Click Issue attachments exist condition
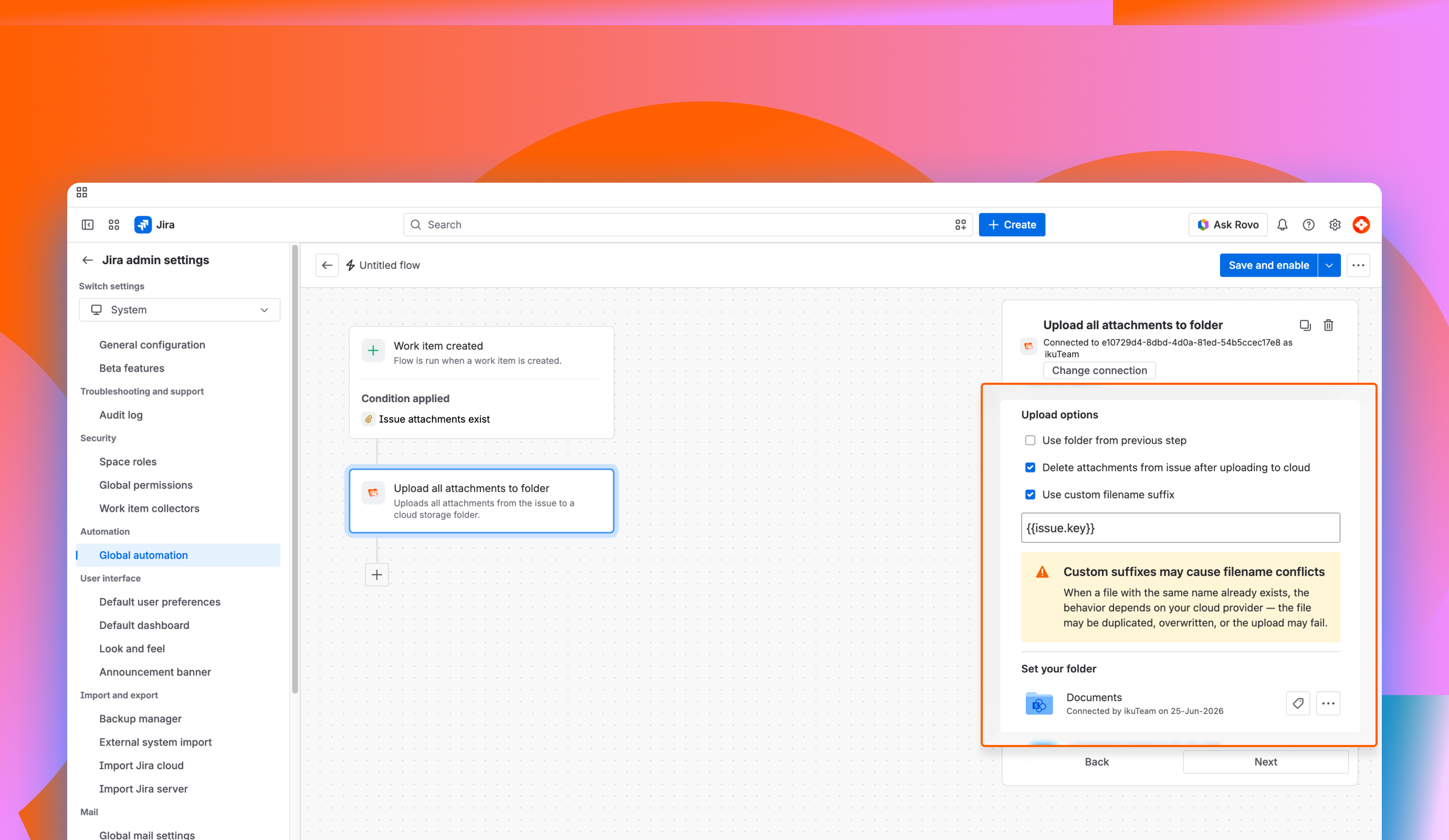 [x=426, y=419]
